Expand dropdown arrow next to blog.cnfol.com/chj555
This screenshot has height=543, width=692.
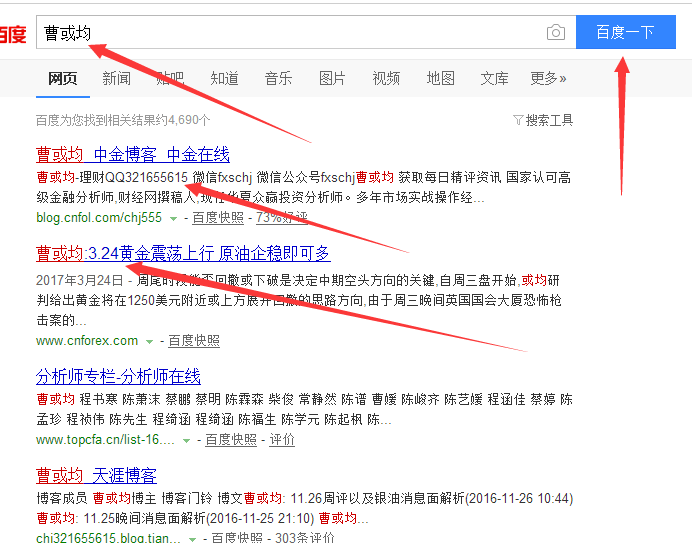pyautogui.click(x=173, y=219)
